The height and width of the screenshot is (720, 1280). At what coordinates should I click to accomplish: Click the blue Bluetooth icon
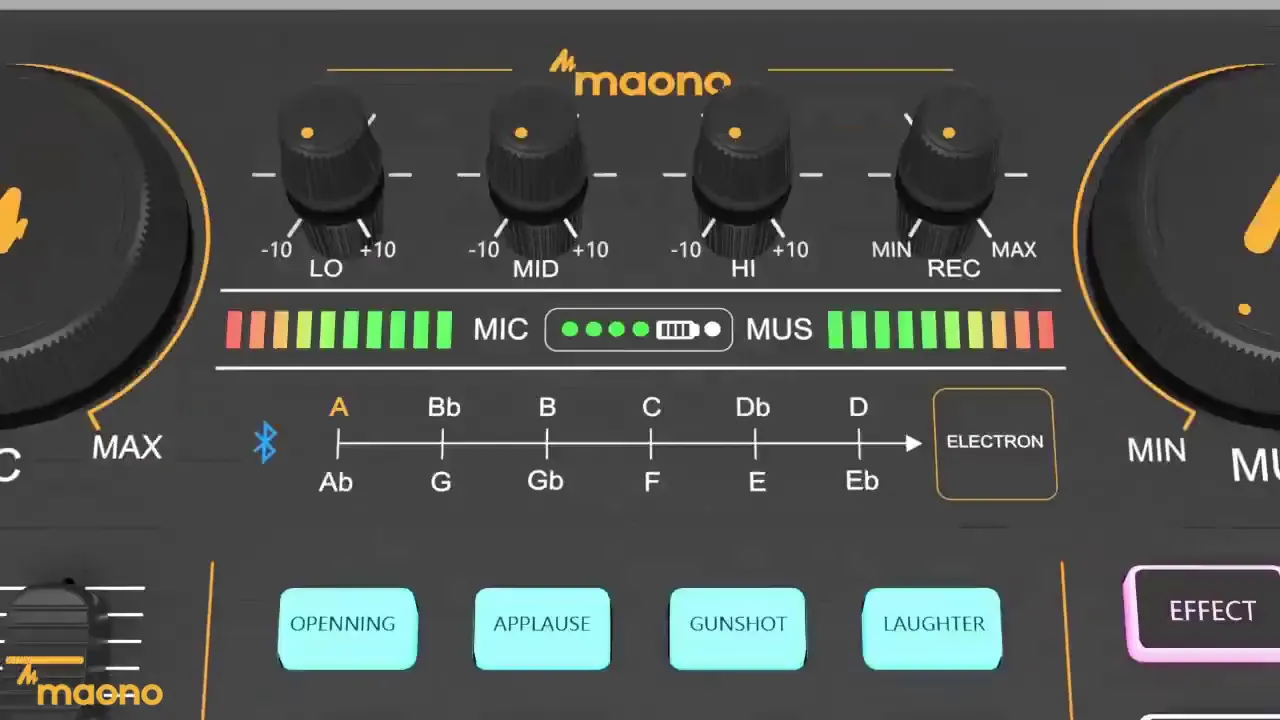[x=265, y=441]
